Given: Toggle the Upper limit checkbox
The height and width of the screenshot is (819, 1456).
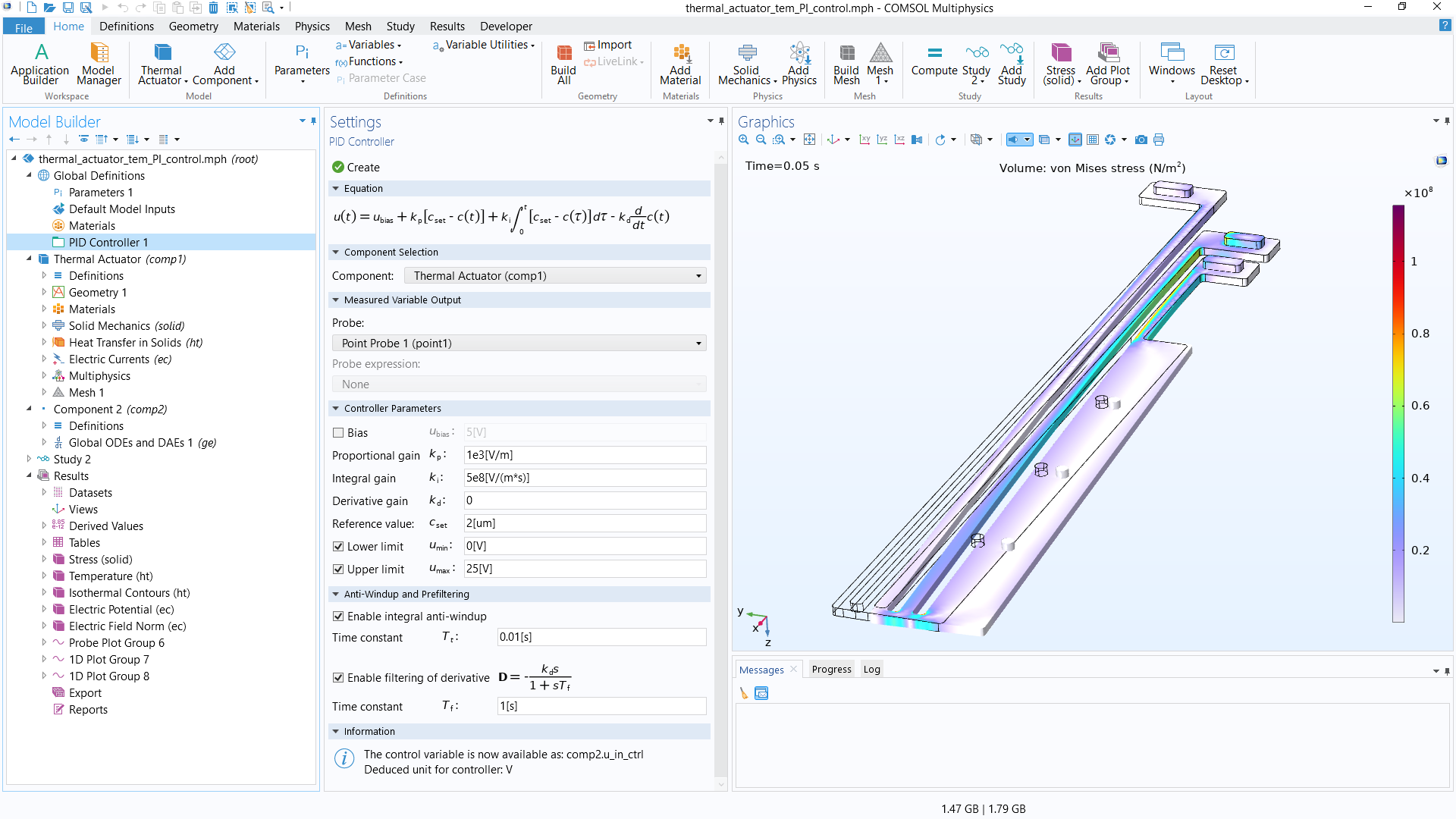Looking at the screenshot, I should pos(338,570).
